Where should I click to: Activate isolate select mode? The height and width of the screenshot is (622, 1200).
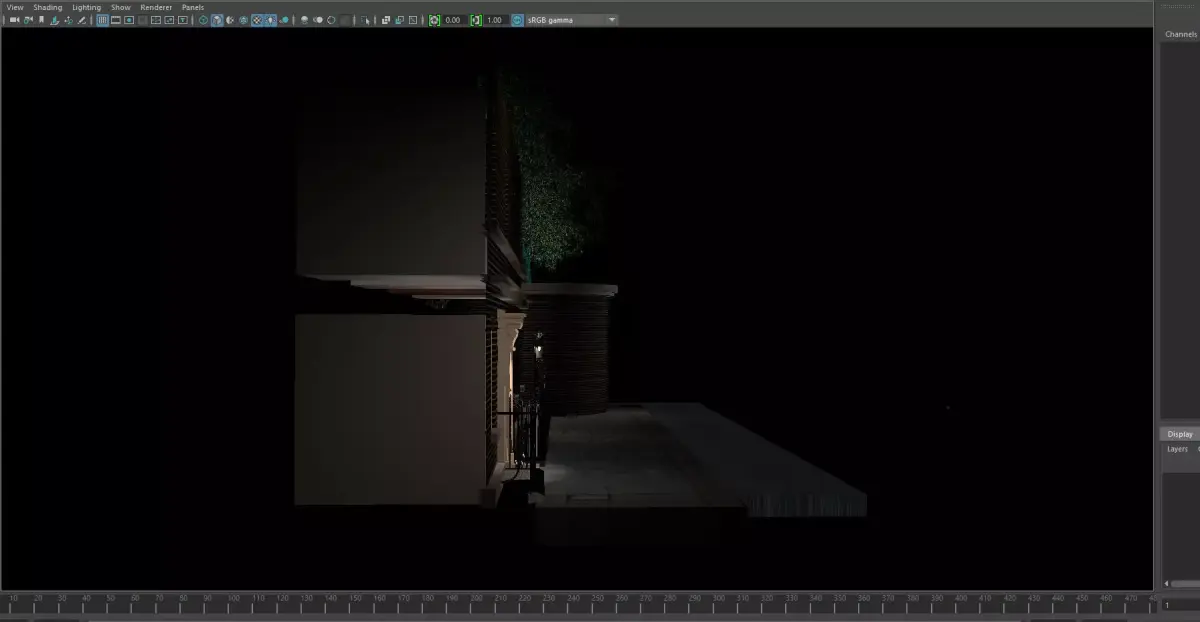click(366, 20)
